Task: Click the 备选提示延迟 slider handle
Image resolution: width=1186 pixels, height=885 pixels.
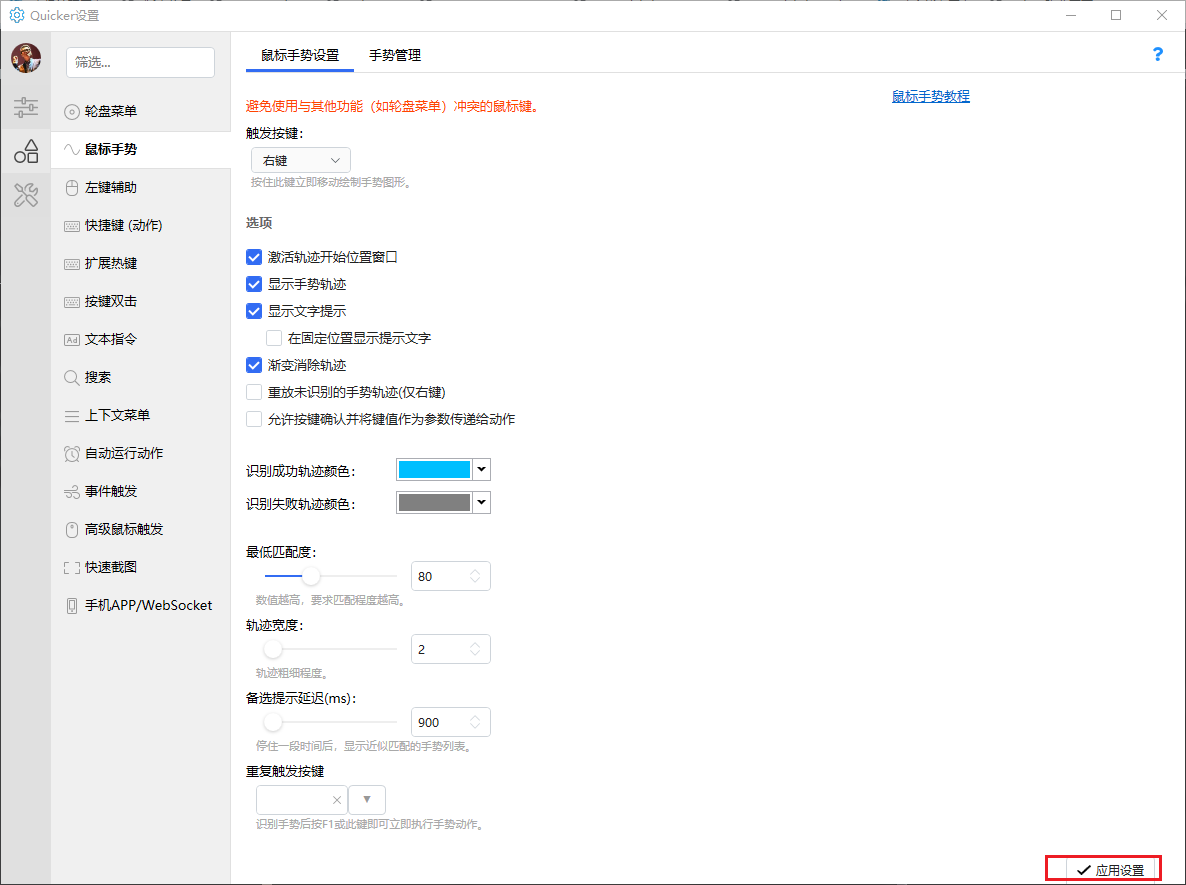Action: pos(273,722)
